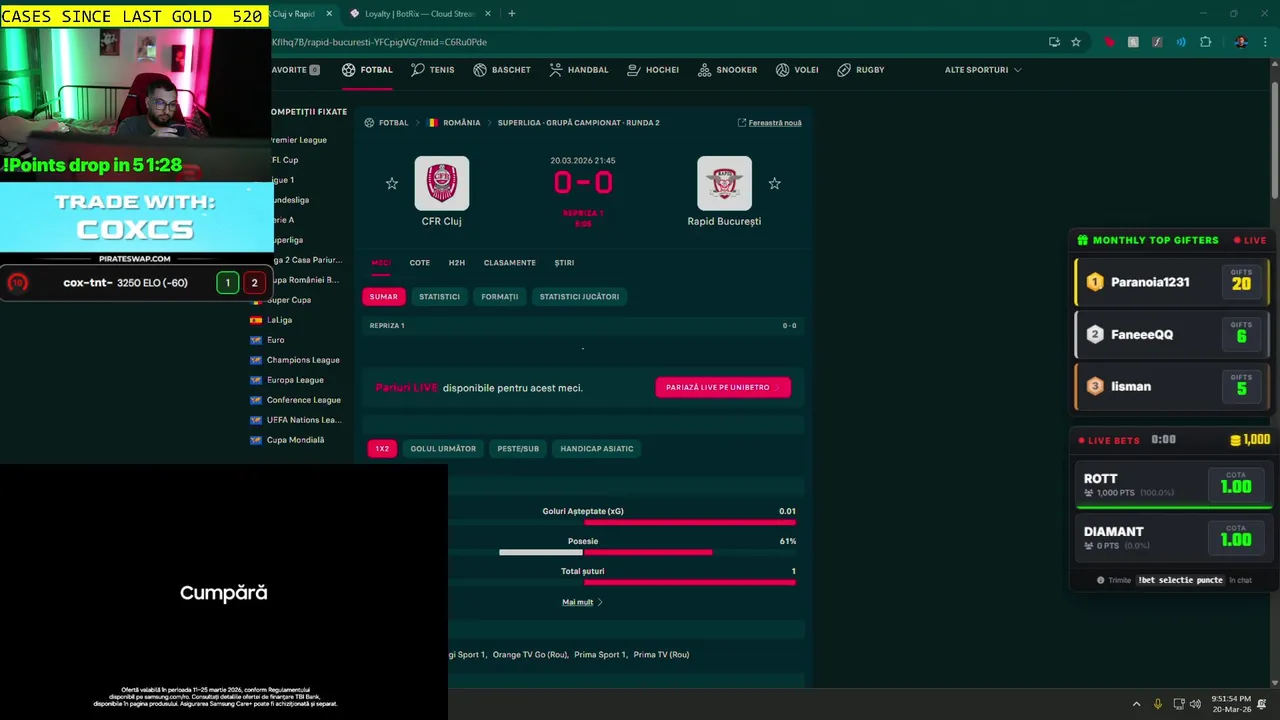Open the browser three-dot menu
The width and height of the screenshot is (1280, 720).
(x=1266, y=42)
